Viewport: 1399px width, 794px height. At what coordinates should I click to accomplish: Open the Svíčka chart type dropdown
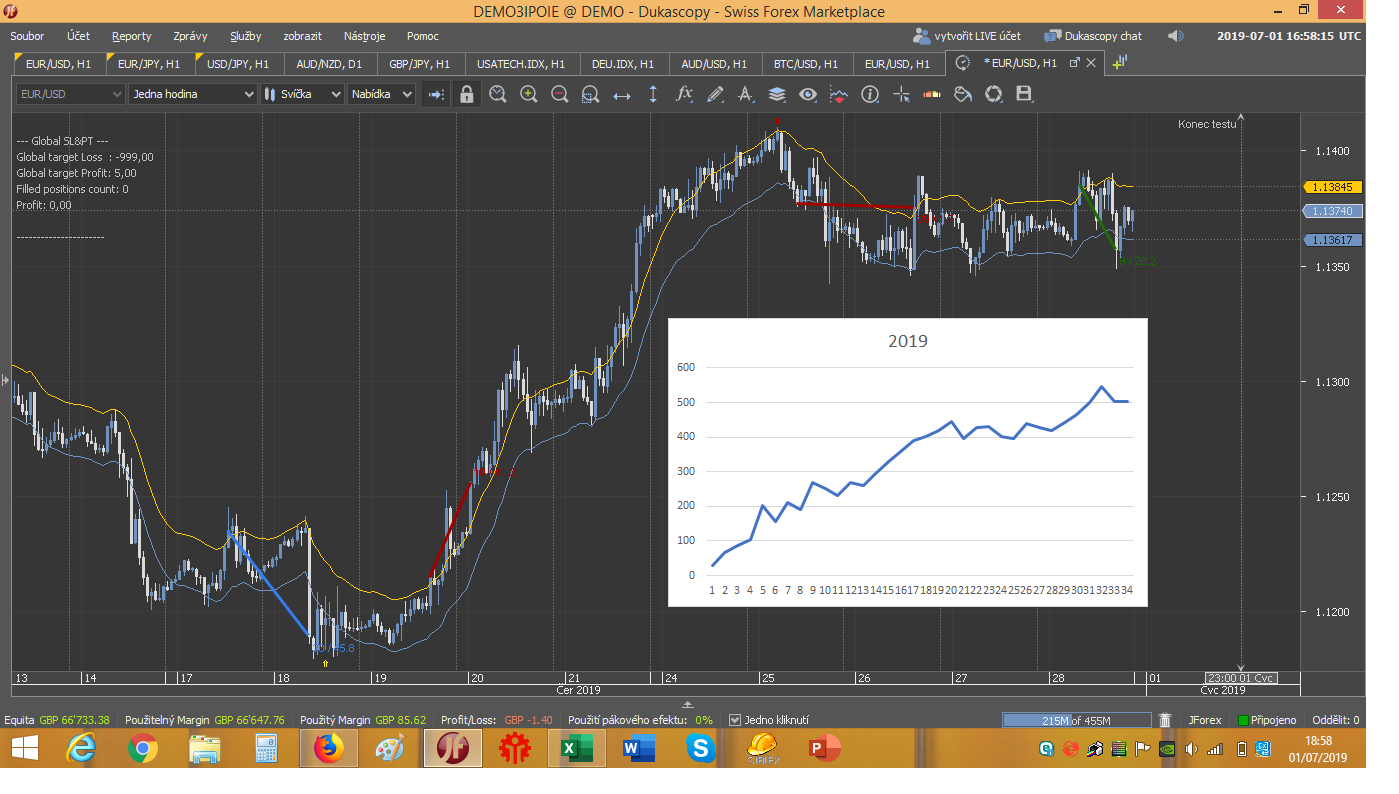[301, 94]
